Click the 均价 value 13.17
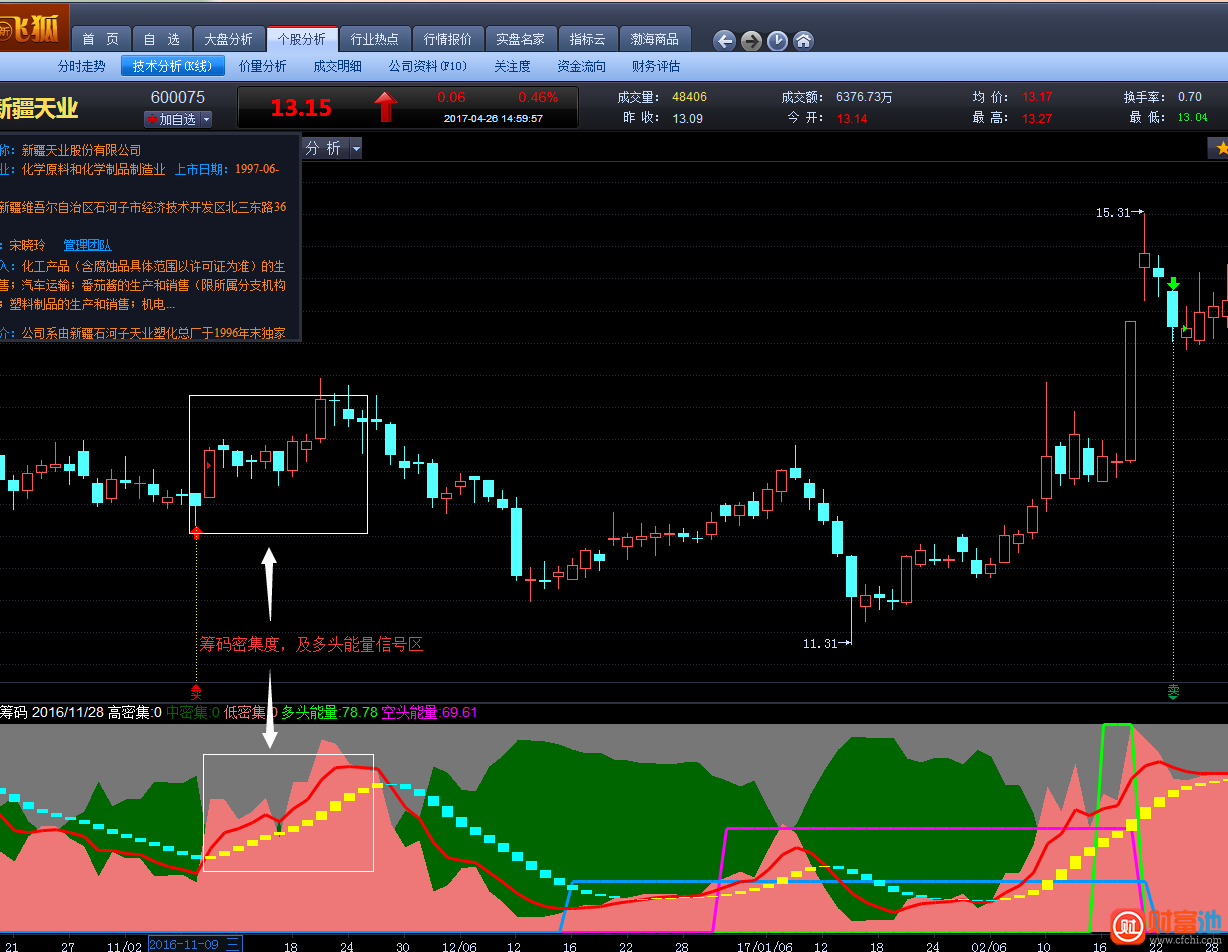 click(1037, 97)
